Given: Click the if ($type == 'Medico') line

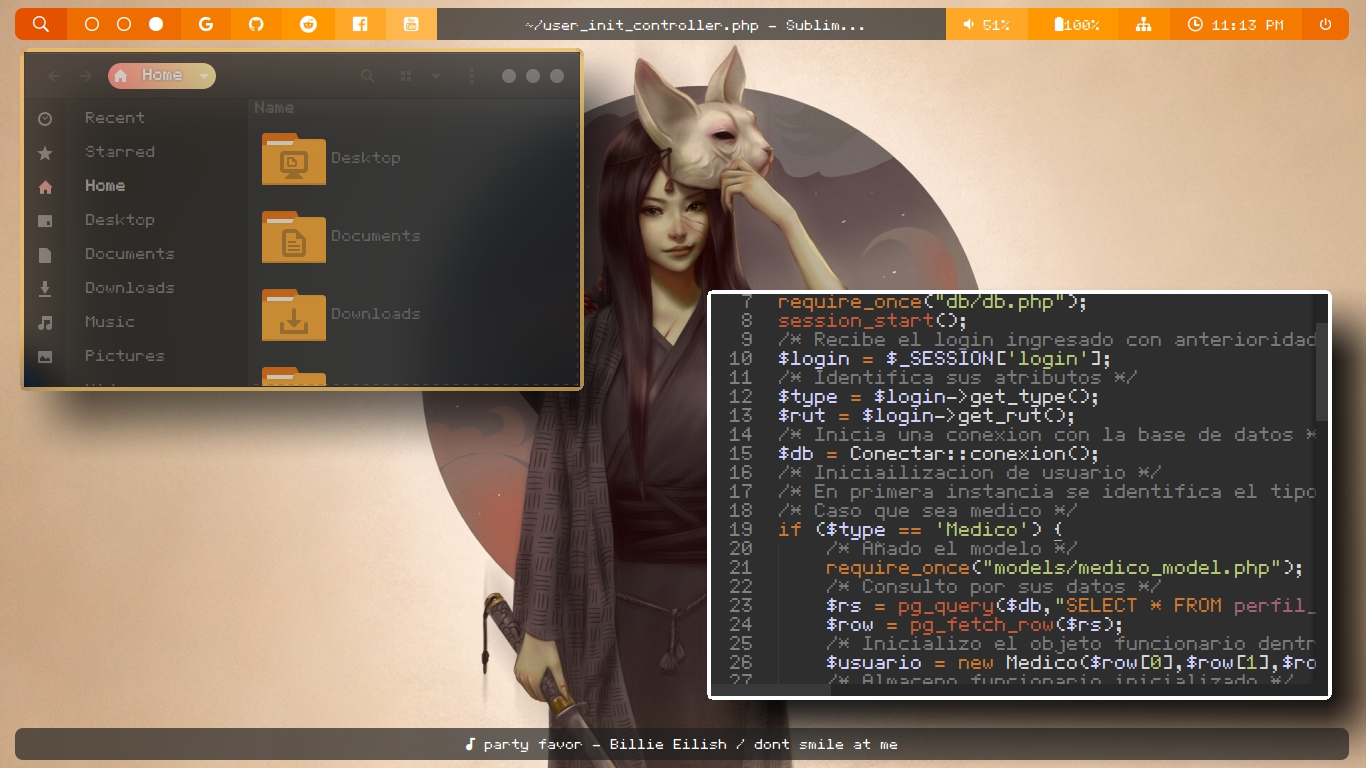Looking at the screenshot, I should (x=920, y=530).
